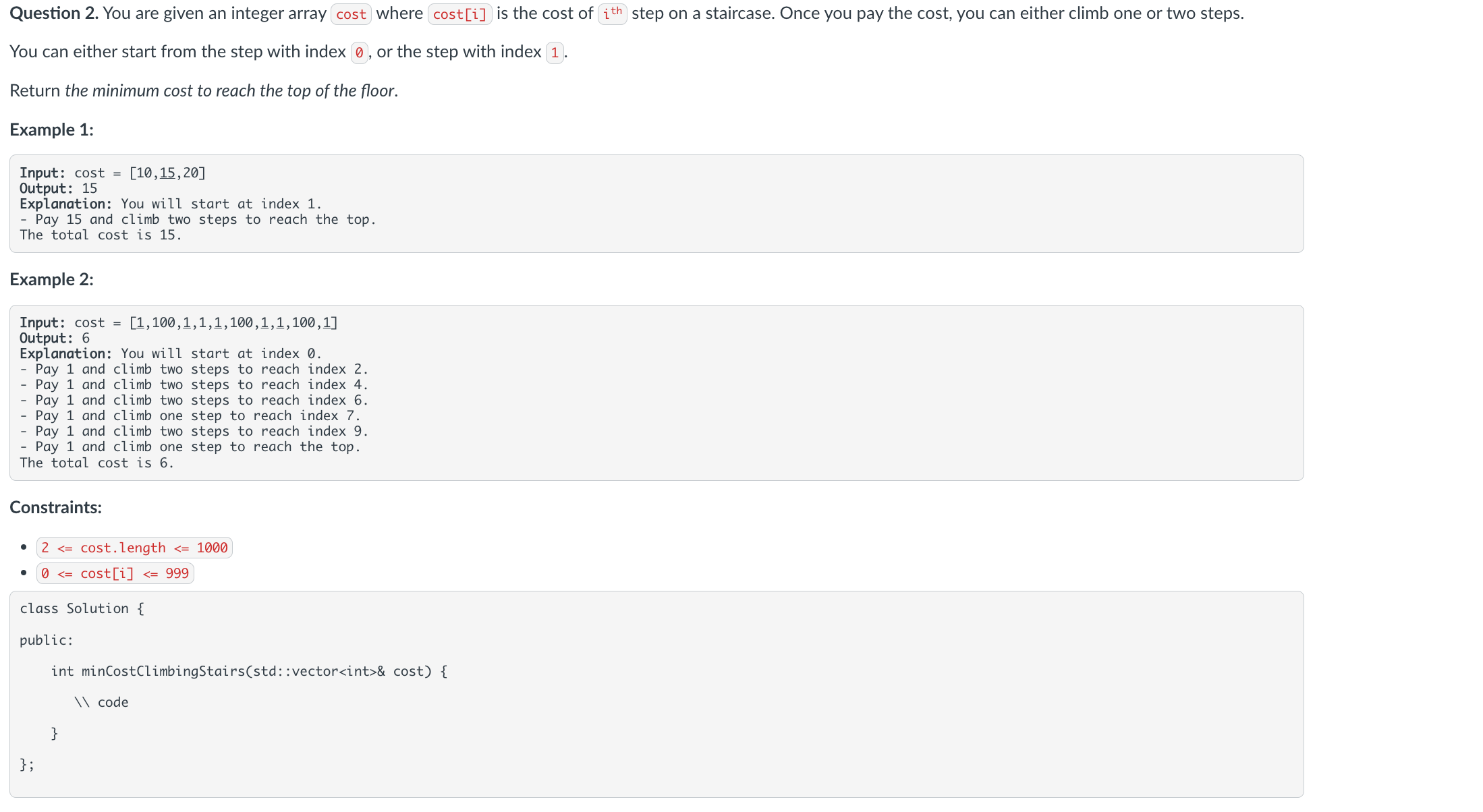This screenshot has height=812, width=1483.
Task: Select the index 0 badge in the prompt
Action: click(359, 52)
